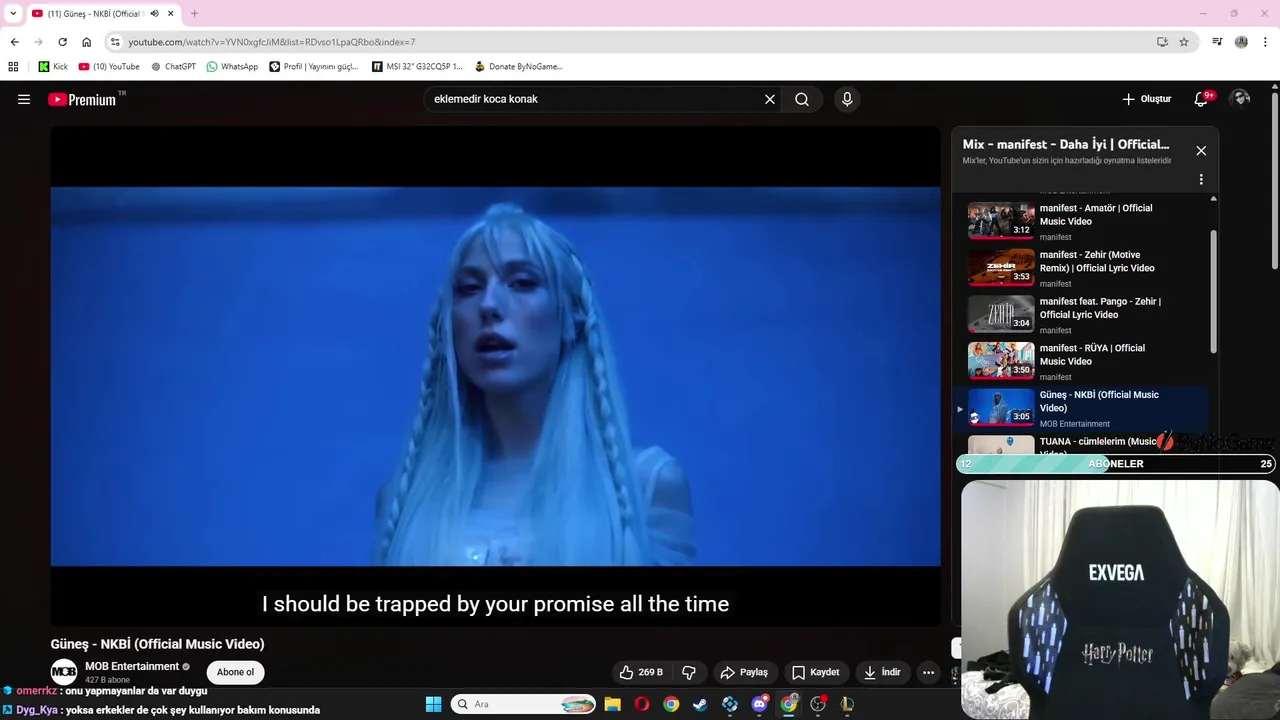
Task: Open the Windows Start menu
Action: (433, 704)
